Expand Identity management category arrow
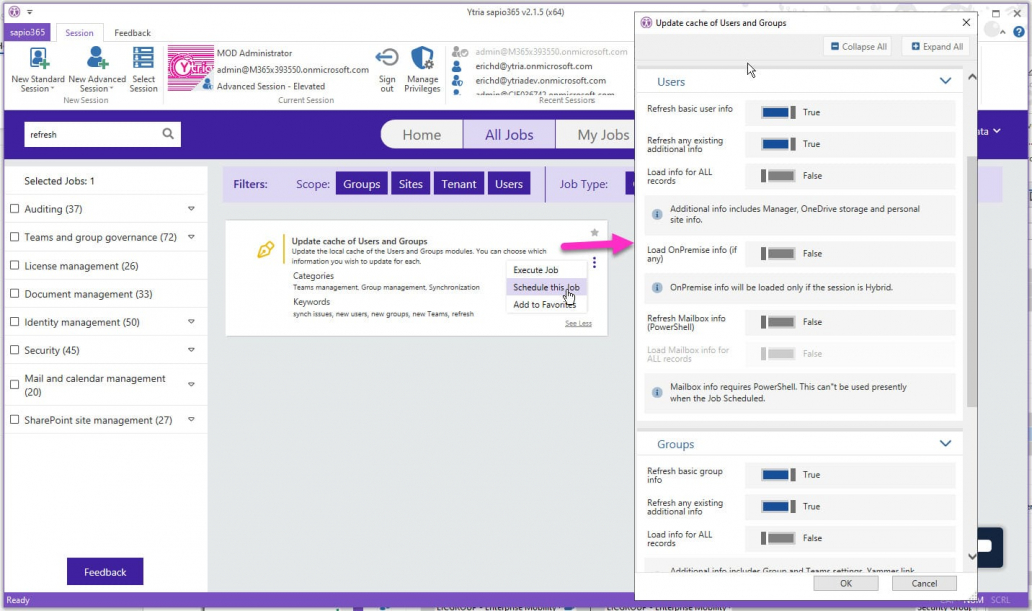The height and width of the screenshot is (611, 1032). coord(191,322)
